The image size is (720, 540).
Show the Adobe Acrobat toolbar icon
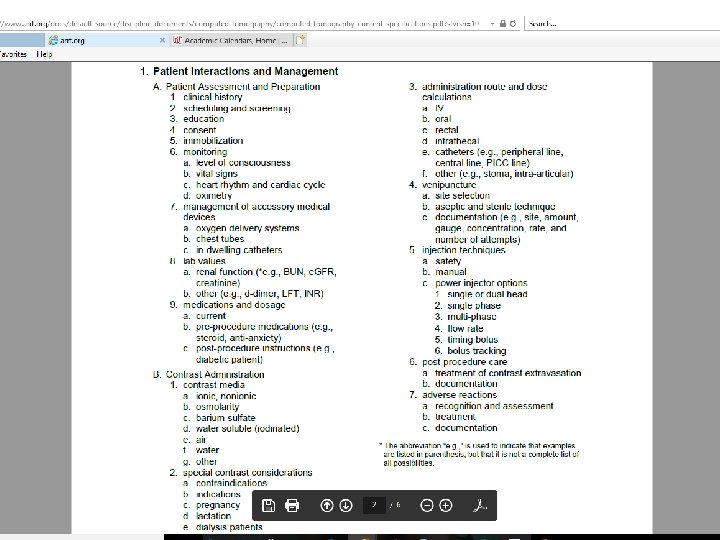[480, 506]
